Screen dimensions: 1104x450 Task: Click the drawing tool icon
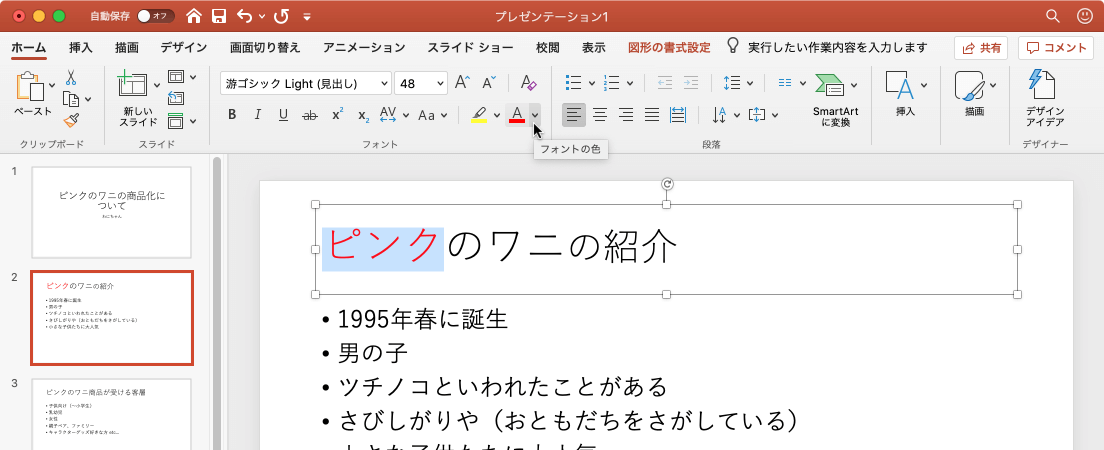click(969, 86)
